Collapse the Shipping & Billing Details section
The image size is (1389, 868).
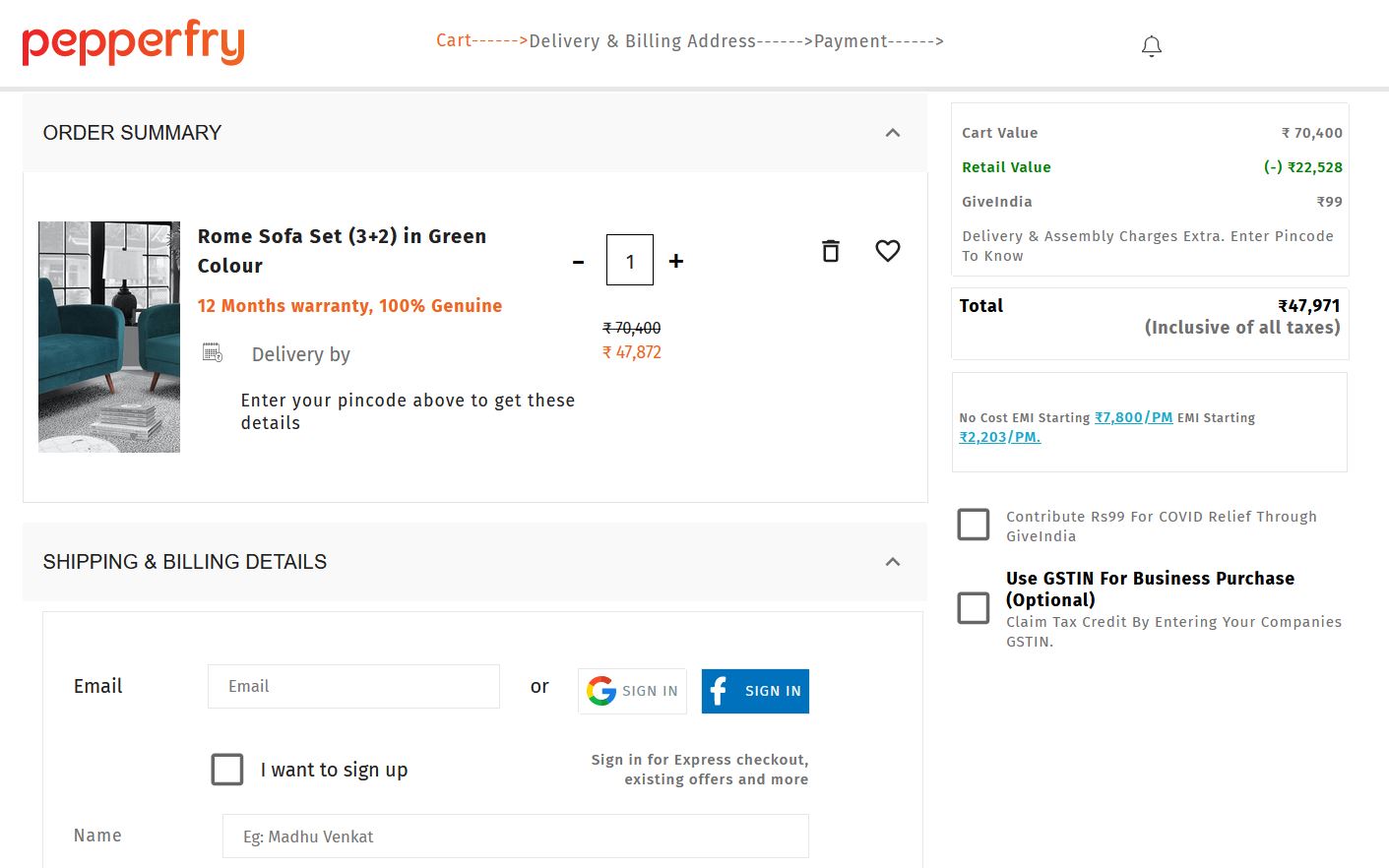point(893,562)
